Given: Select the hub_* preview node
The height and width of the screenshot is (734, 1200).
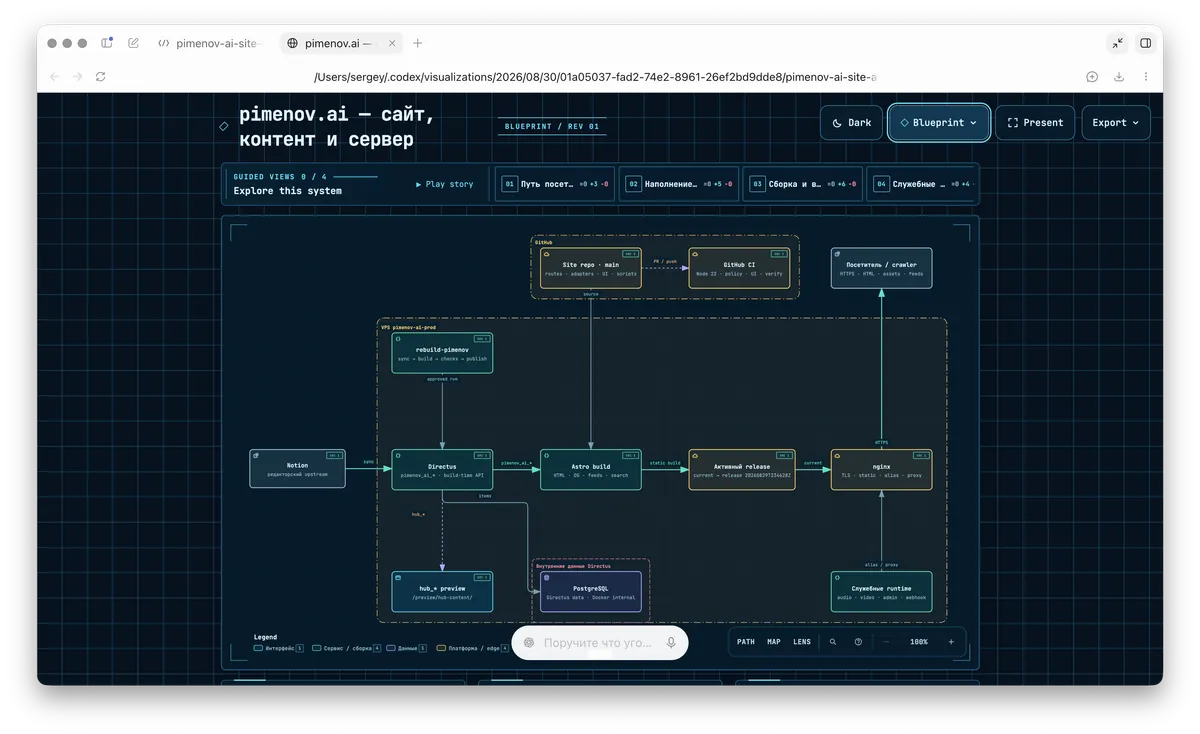Looking at the screenshot, I should click(442, 591).
